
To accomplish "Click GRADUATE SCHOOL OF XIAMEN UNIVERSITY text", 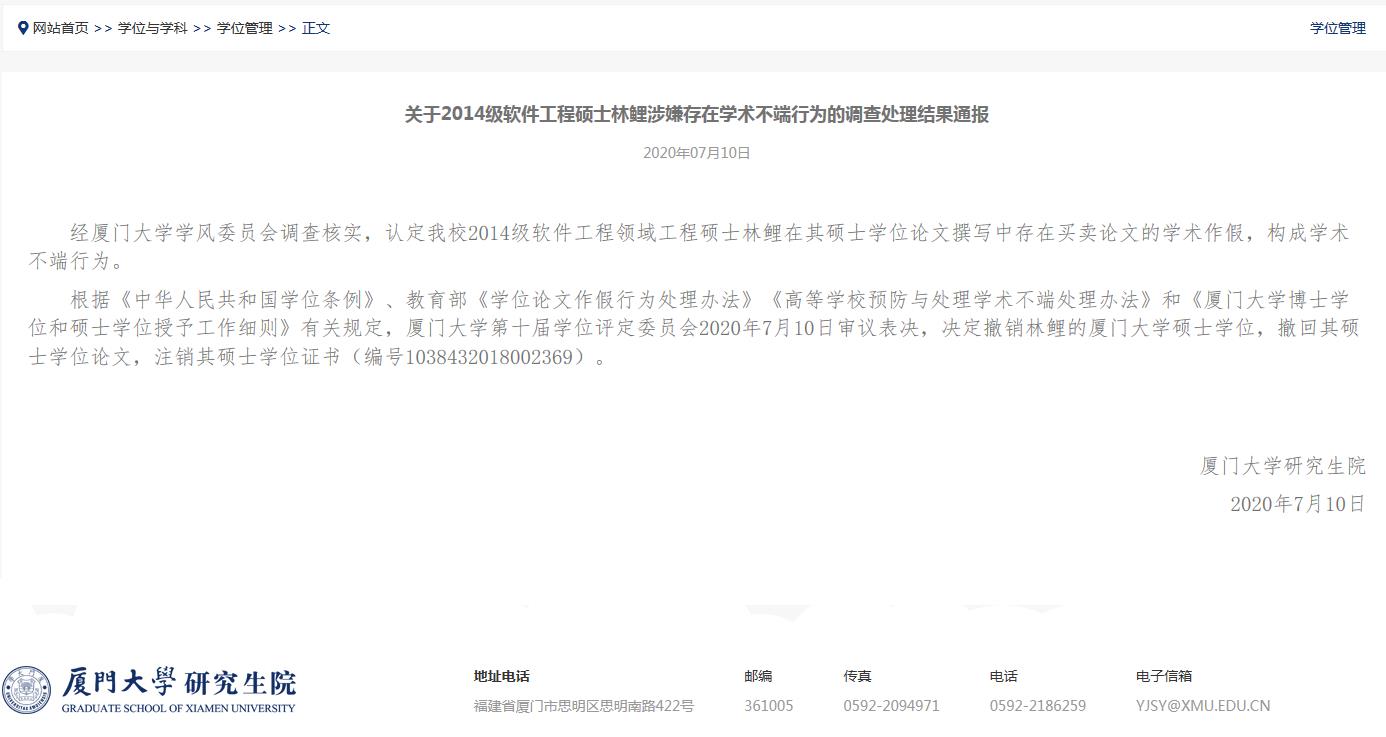I will click(x=178, y=708).
